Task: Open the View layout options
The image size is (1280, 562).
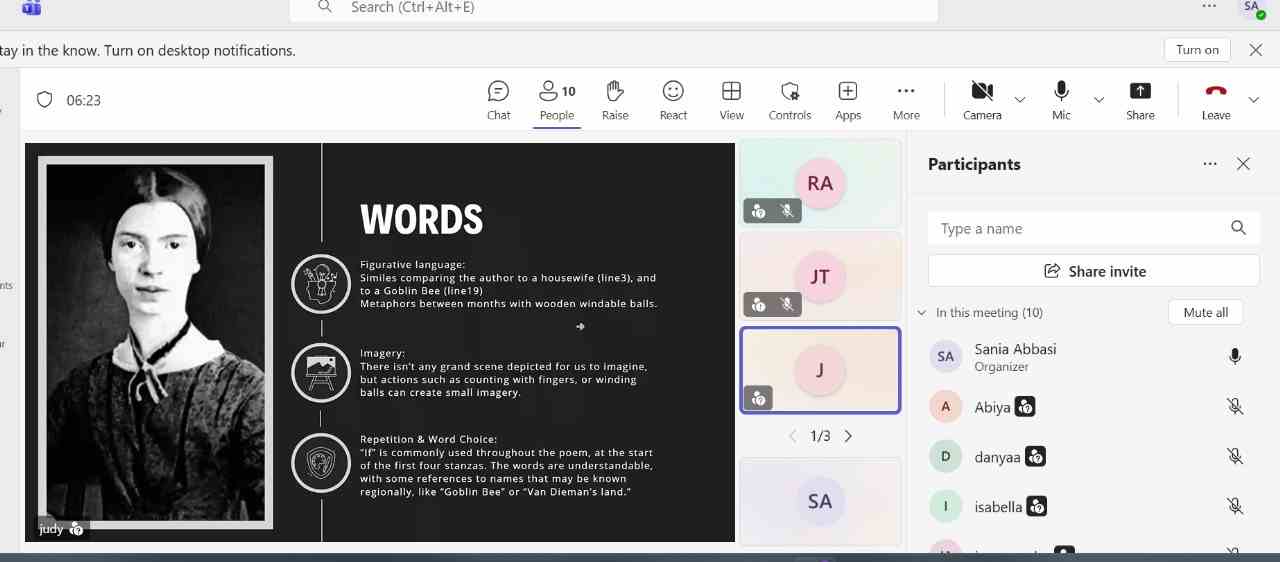Action: tap(731, 100)
